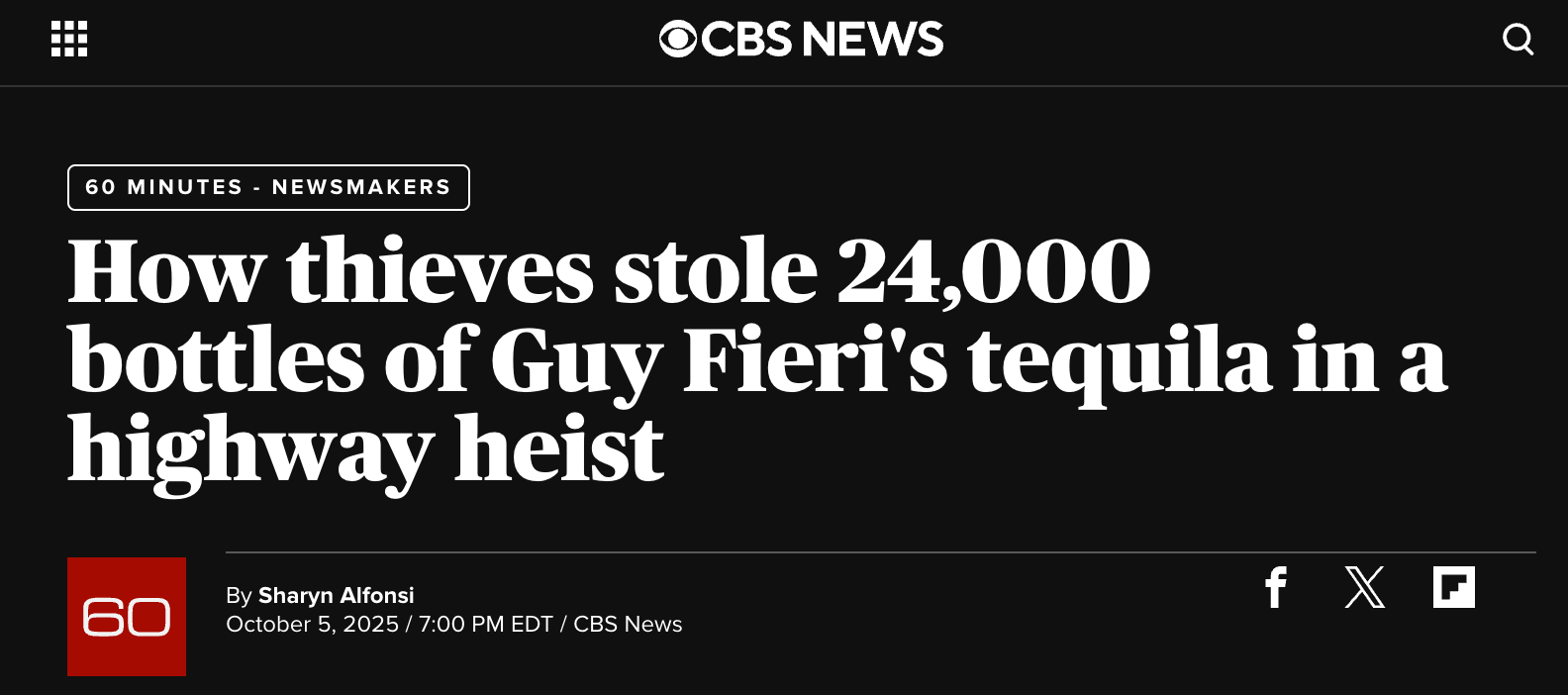Click '60 MINUTES' in the category tag
Viewport: 1568px width, 695px height.
coord(163,187)
